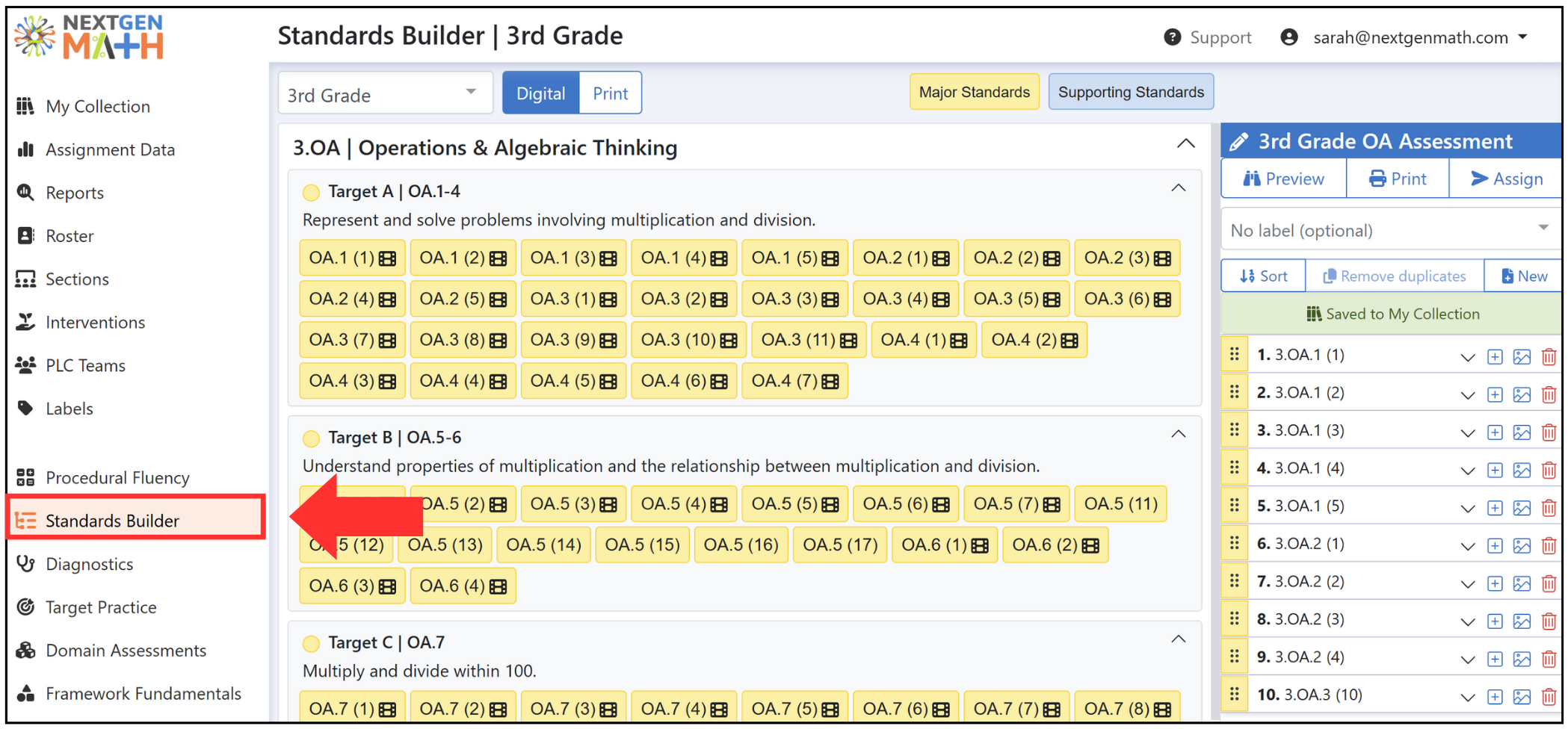Sort the assessment items

point(1263,276)
